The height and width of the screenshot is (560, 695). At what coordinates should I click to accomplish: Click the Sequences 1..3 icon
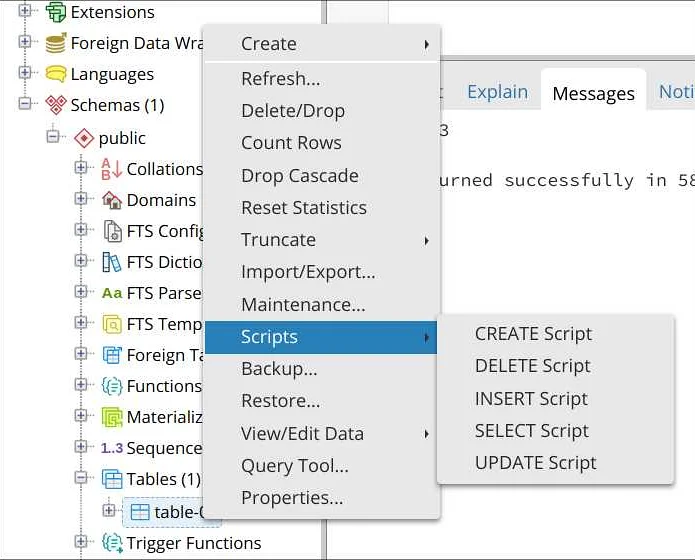point(112,448)
